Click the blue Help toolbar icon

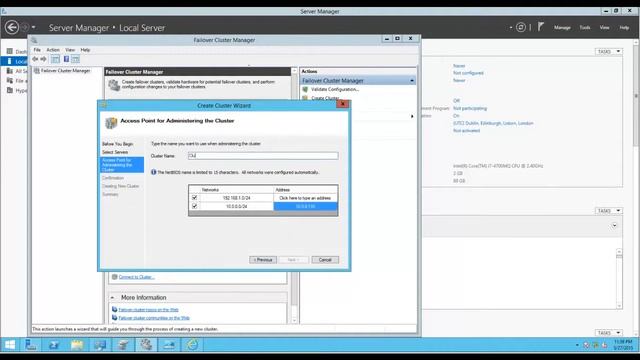66,59
